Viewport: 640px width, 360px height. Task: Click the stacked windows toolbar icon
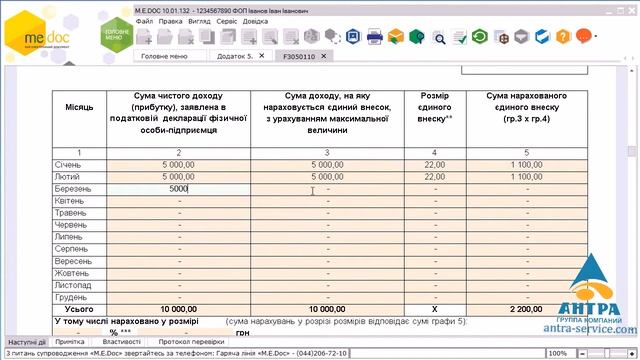click(228, 37)
